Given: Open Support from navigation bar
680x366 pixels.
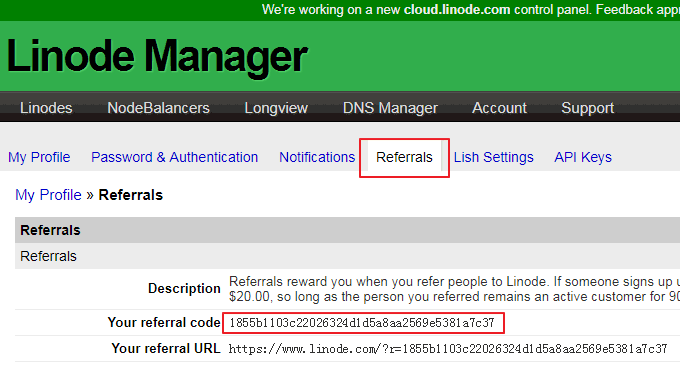Looking at the screenshot, I should coord(587,108).
